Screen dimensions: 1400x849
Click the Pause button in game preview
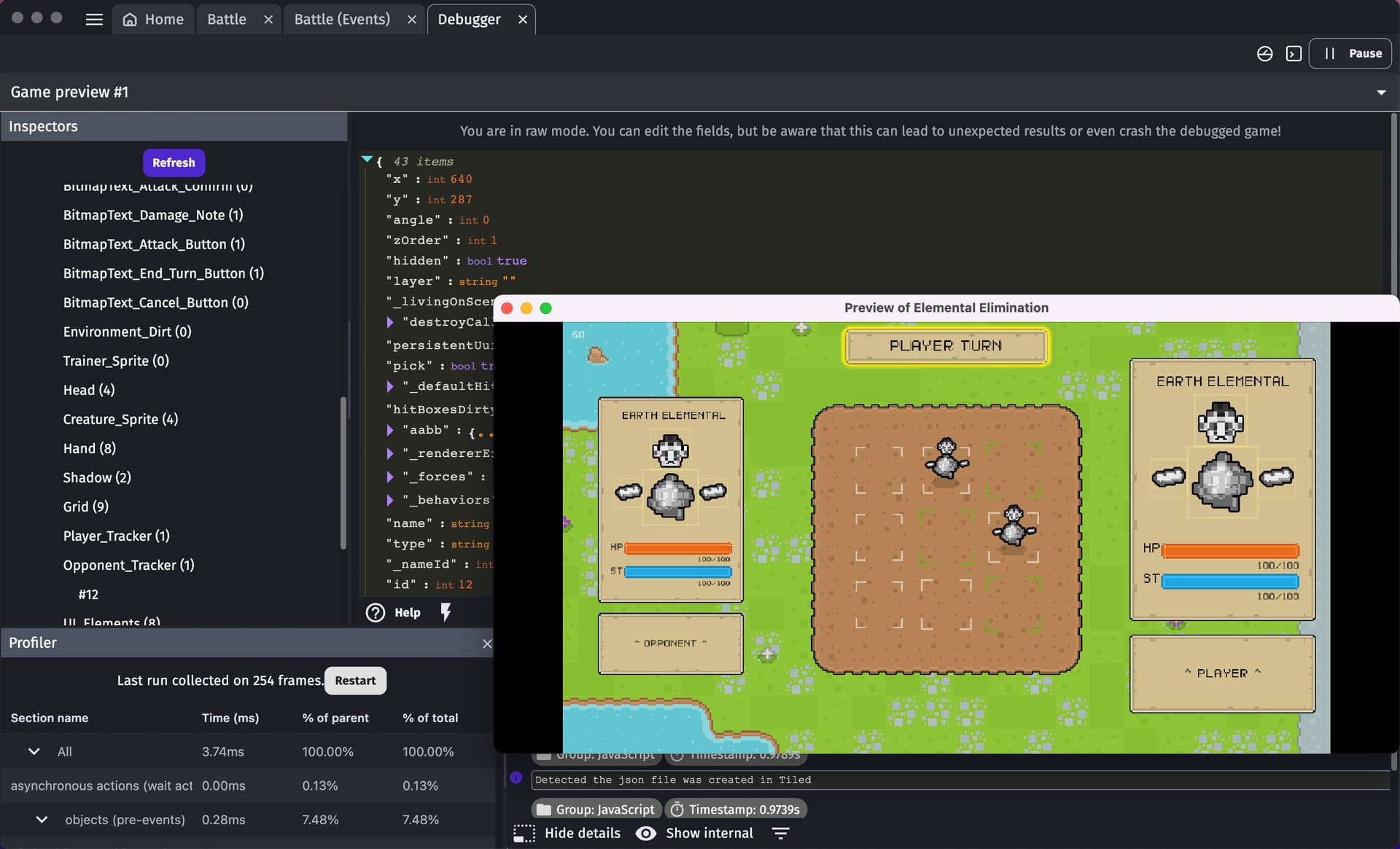(1351, 53)
